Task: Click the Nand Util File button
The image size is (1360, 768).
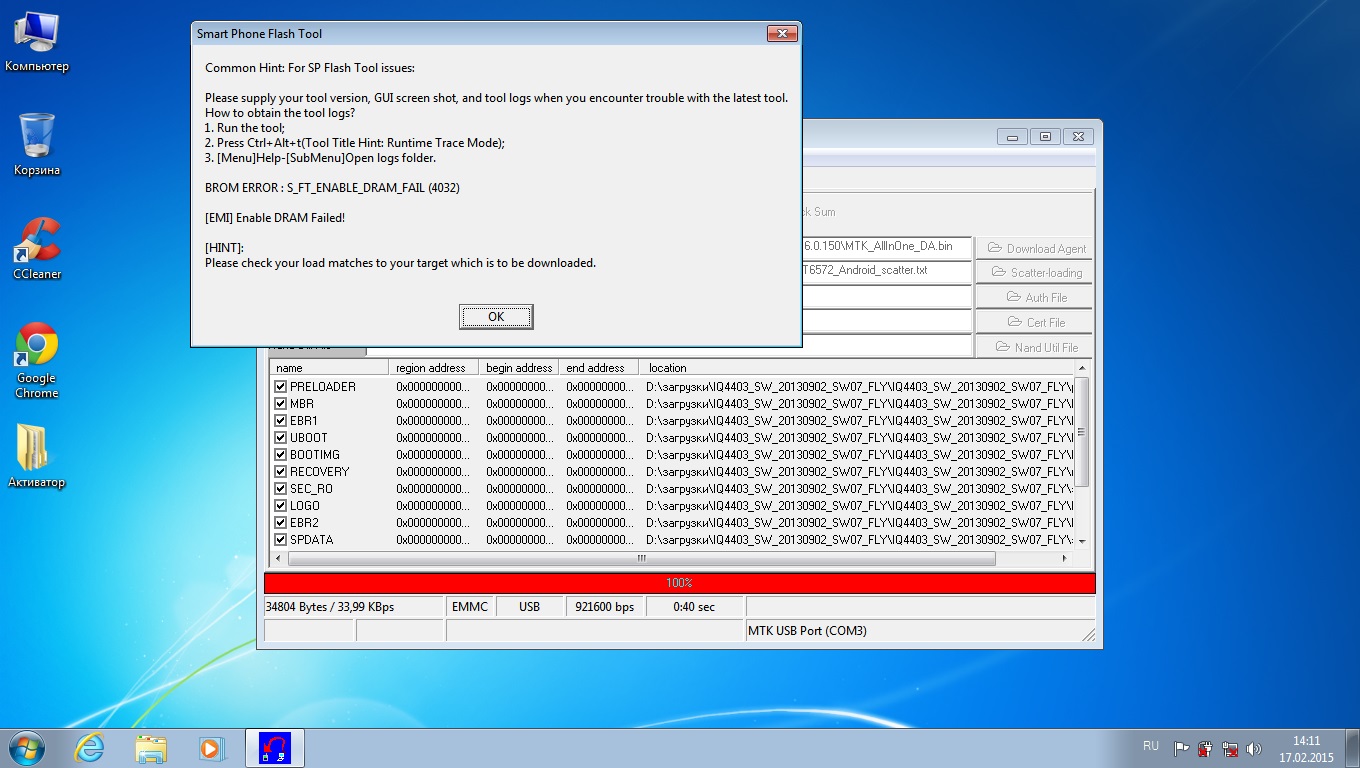Action: (1034, 347)
